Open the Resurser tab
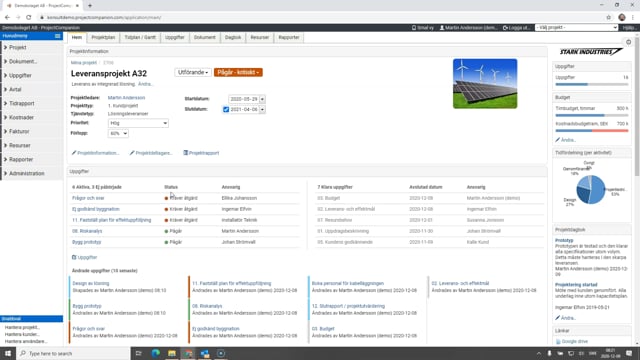This screenshot has height=360, width=640. [260, 38]
